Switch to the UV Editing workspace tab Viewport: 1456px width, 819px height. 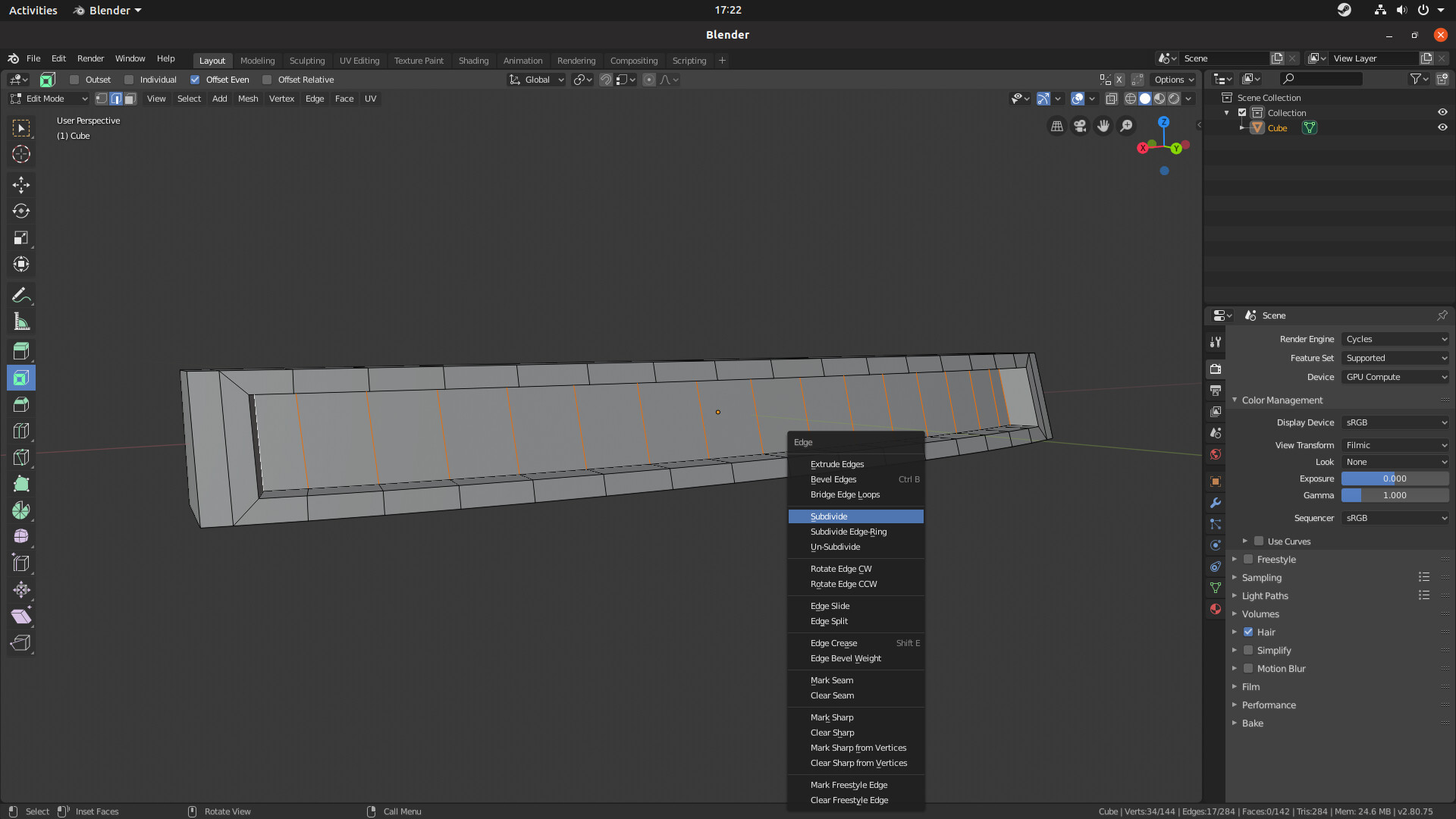pos(359,61)
